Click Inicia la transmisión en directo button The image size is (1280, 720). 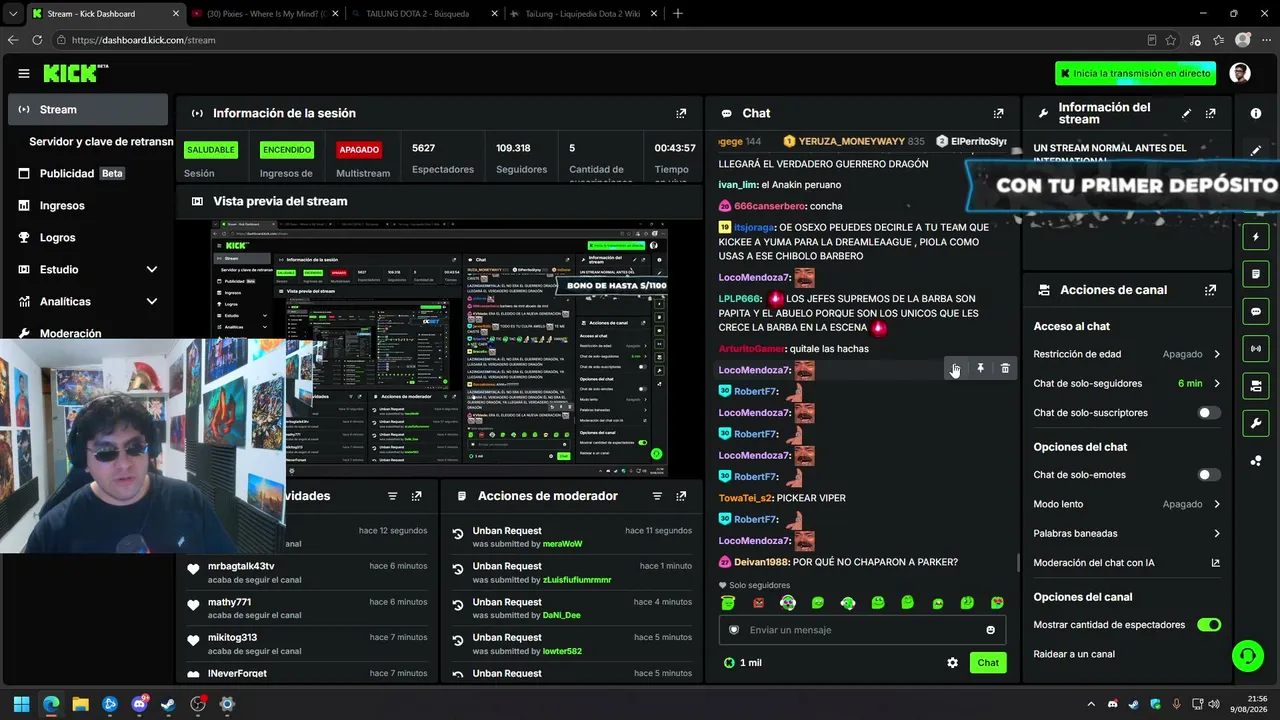coord(1135,73)
